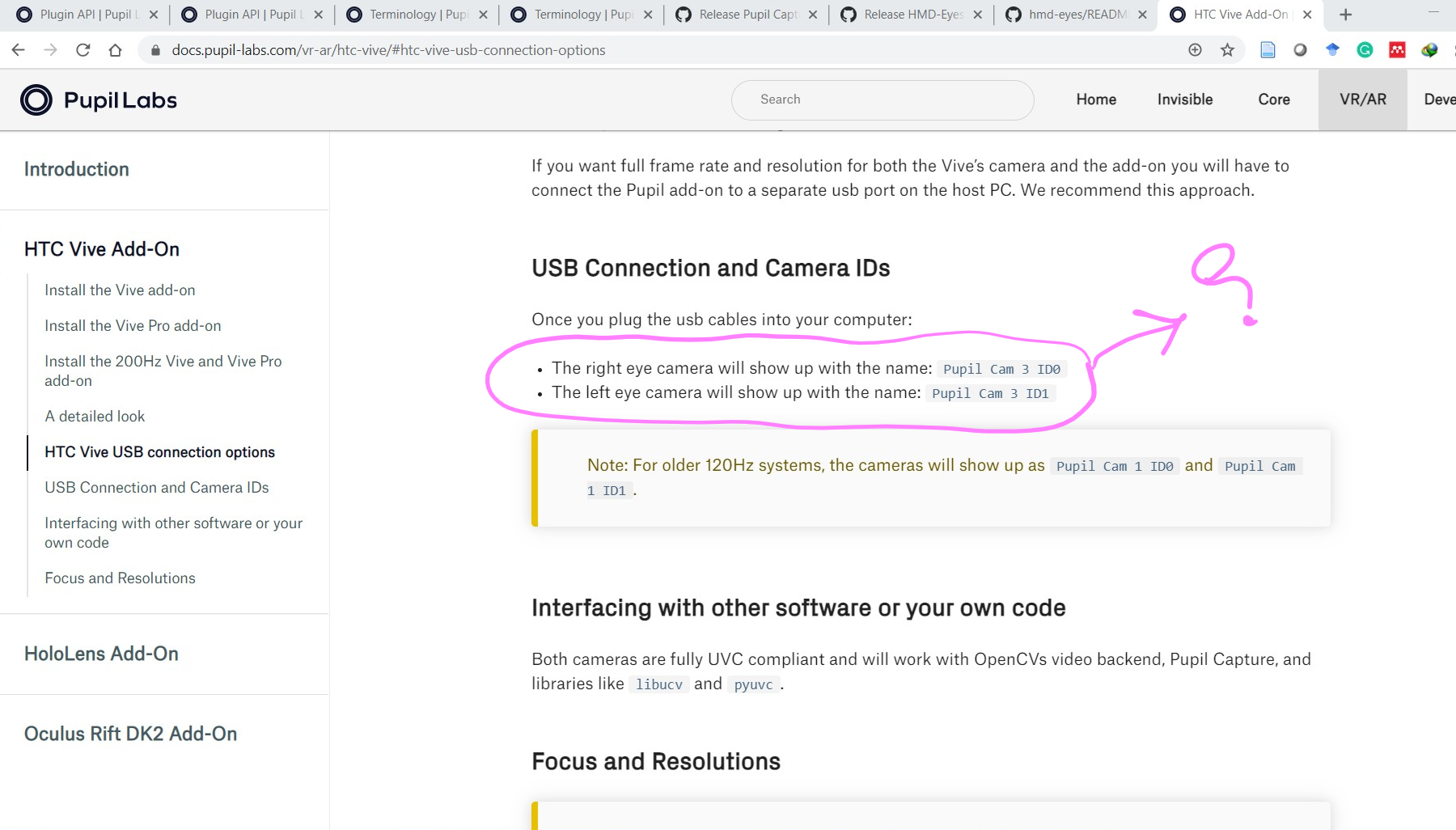Close the Release Pupil Capture tab

813,15
